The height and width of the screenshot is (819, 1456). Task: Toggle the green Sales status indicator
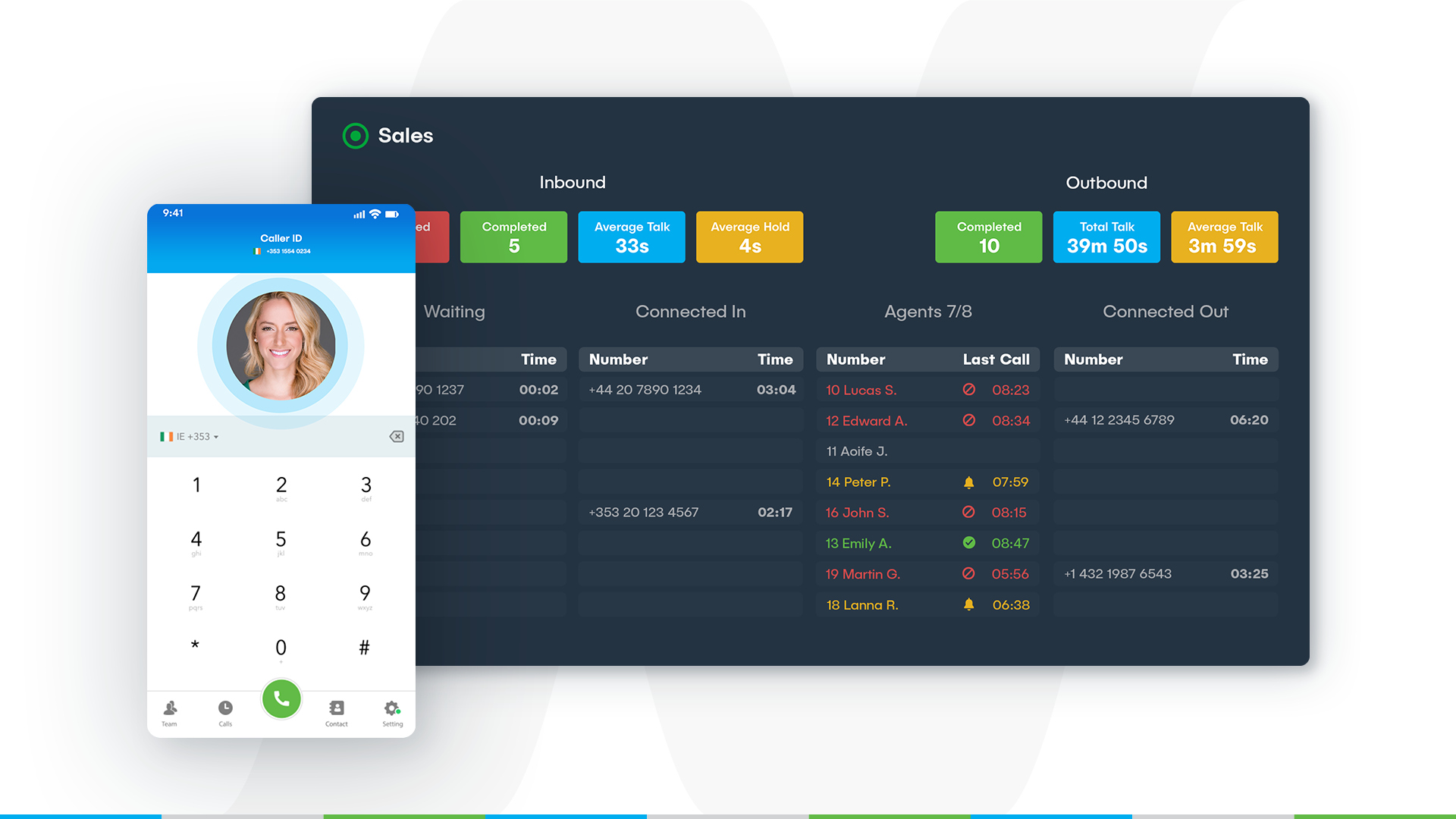355,136
